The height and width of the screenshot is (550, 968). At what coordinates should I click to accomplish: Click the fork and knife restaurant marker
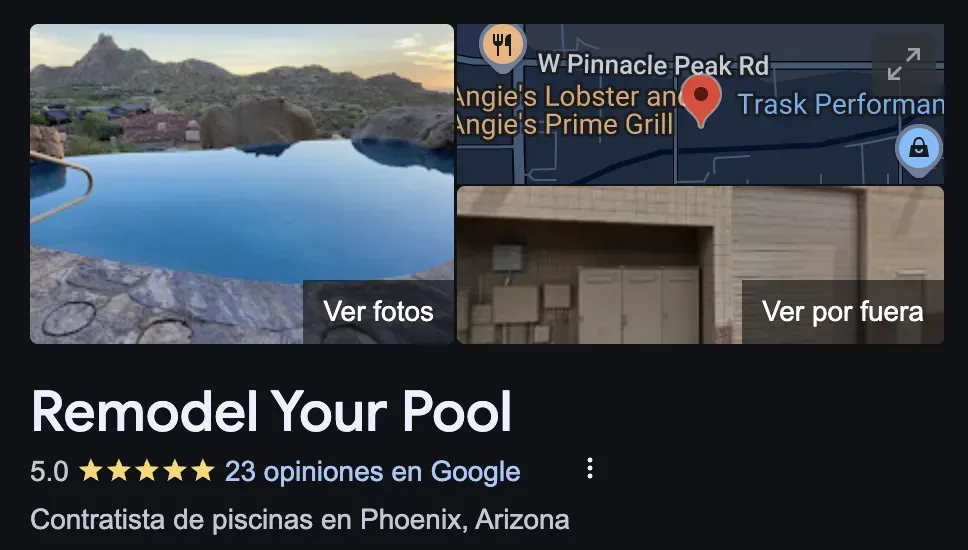pos(503,46)
